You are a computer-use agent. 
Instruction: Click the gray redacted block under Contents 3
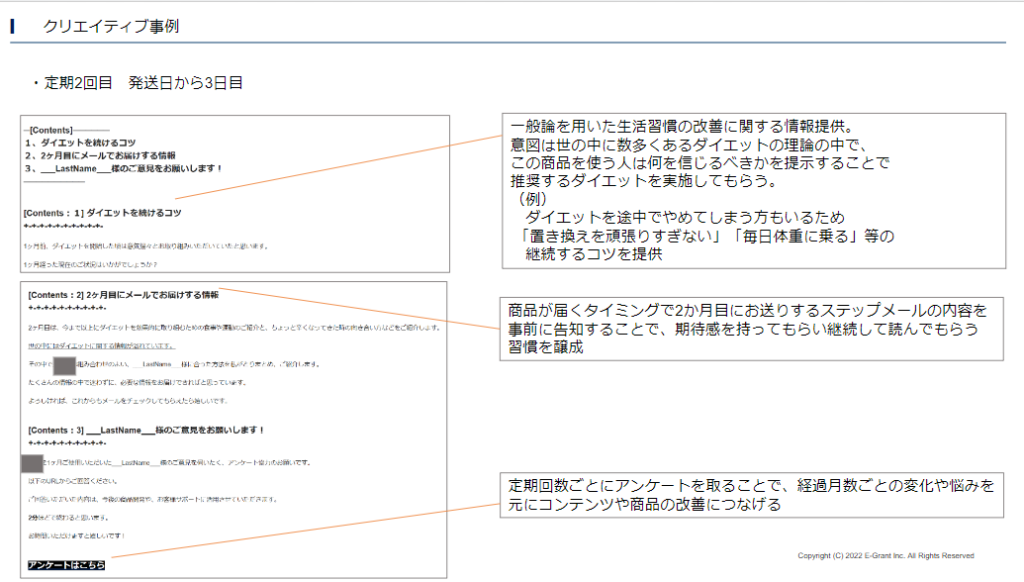32,463
